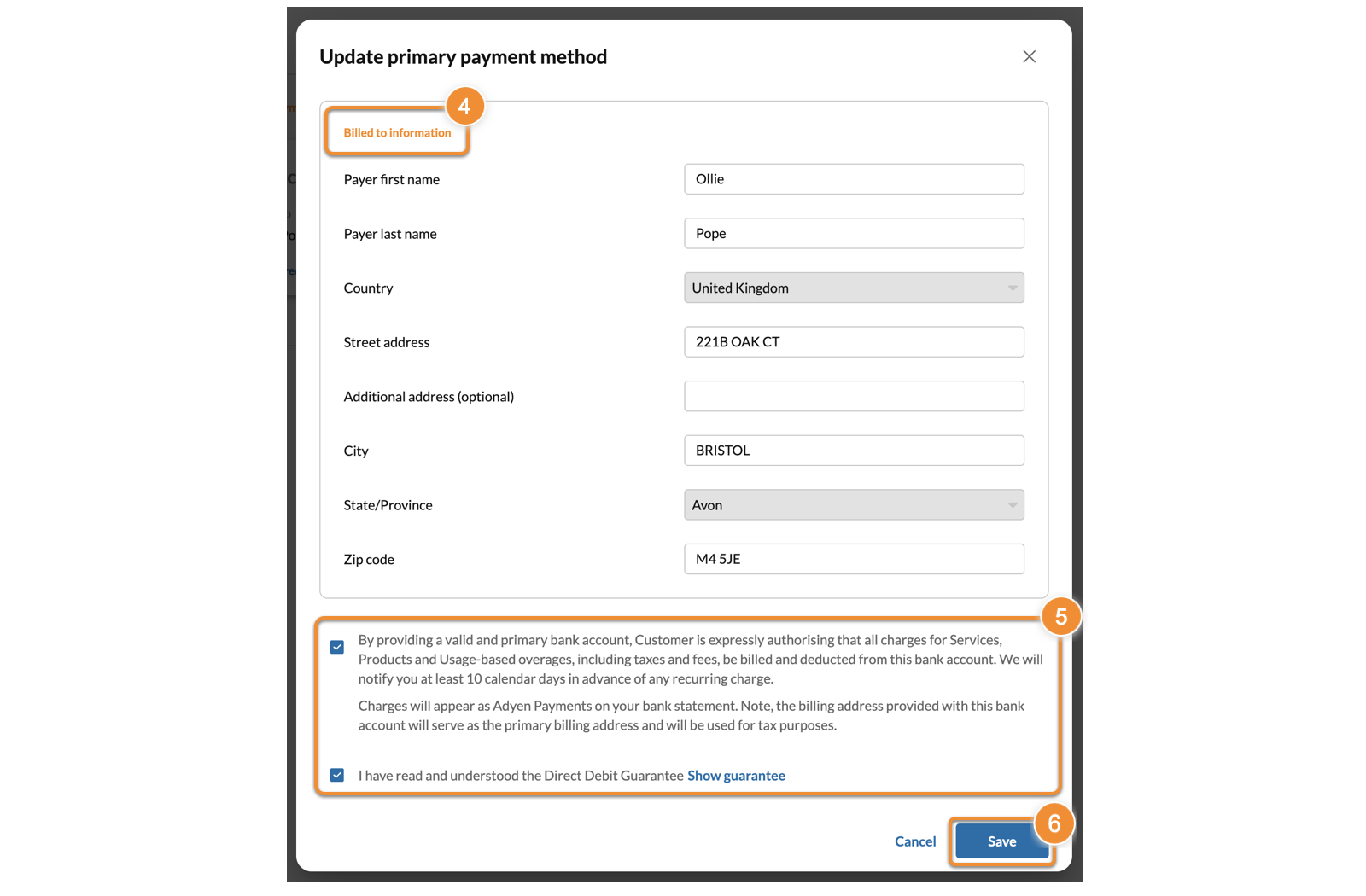Uncheck the bank account authorisation checkbox
The image size is (1366, 896).
click(x=337, y=647)
